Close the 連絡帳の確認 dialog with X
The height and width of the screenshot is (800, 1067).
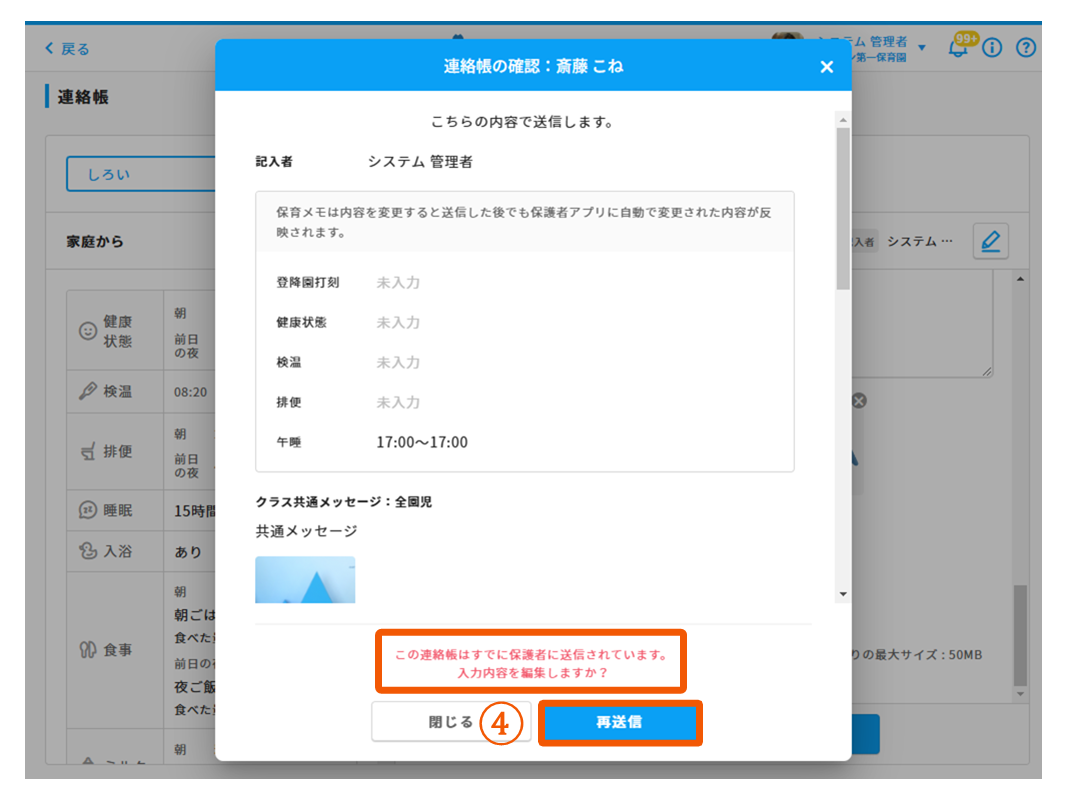pyautogui.click(x=826, y=67)
